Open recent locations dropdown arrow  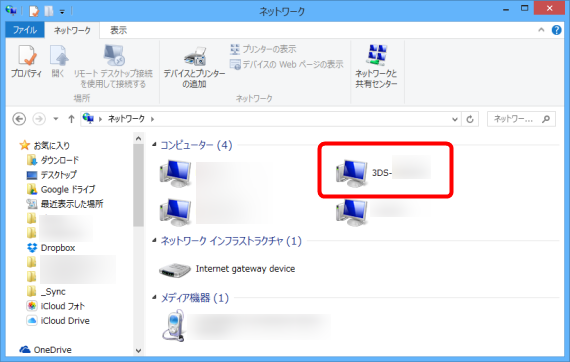pyautogui.click(x=56, y=119)
